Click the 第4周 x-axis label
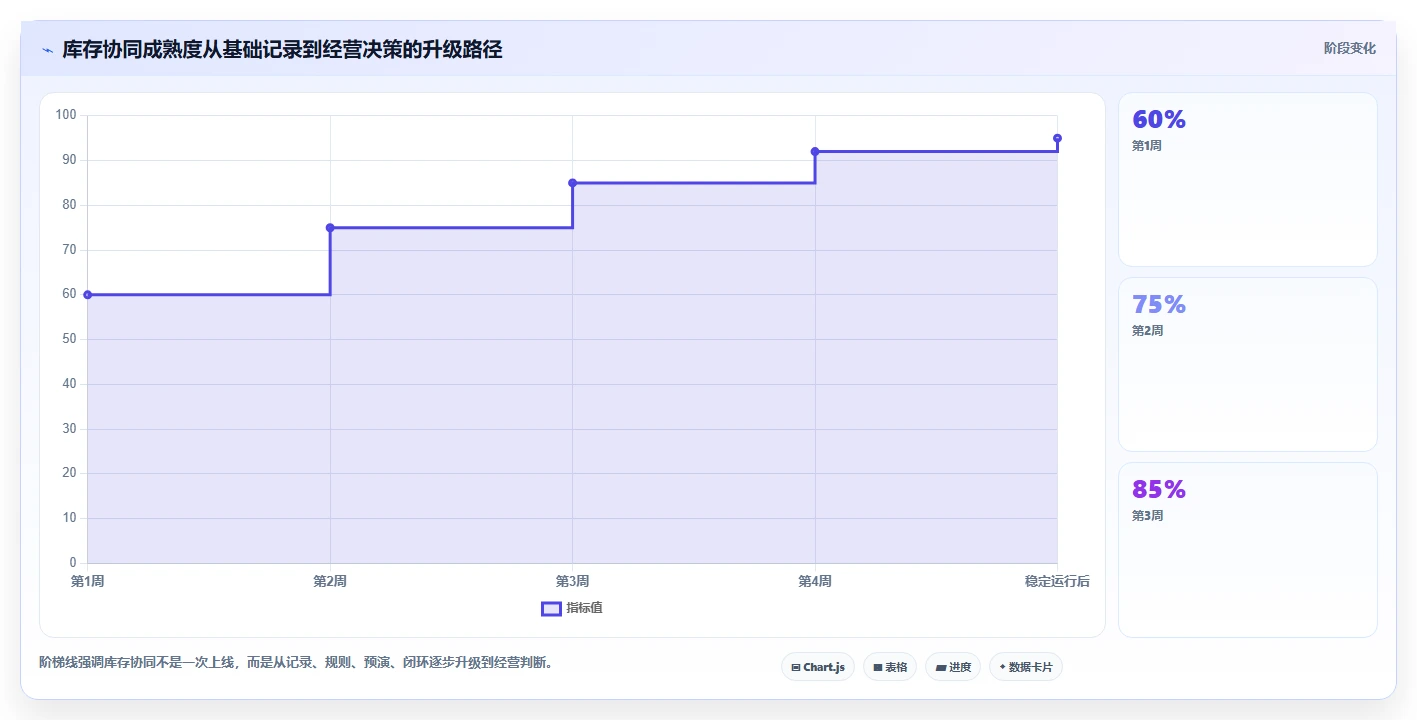1417x720 pixels. tap(815, 581)
